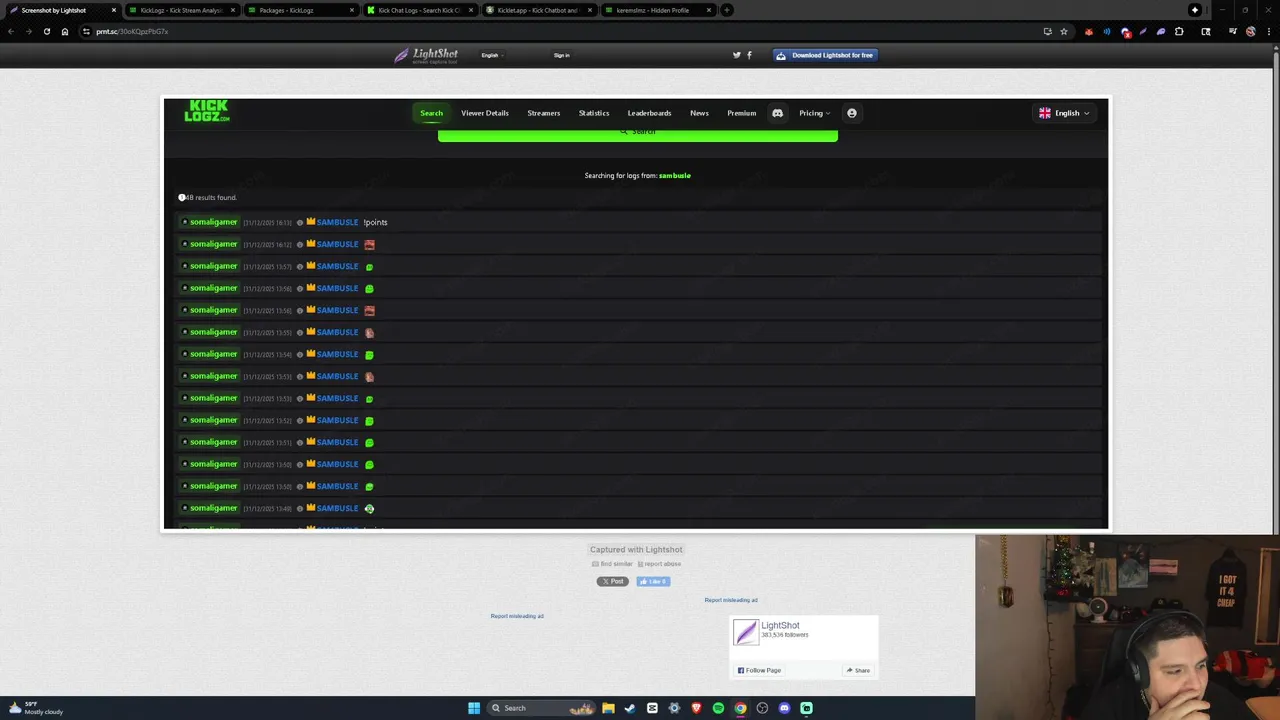Click 'Follow Page' in the LightShot widget
This screenshot has width=1280, height=720.
click(760, 670)
